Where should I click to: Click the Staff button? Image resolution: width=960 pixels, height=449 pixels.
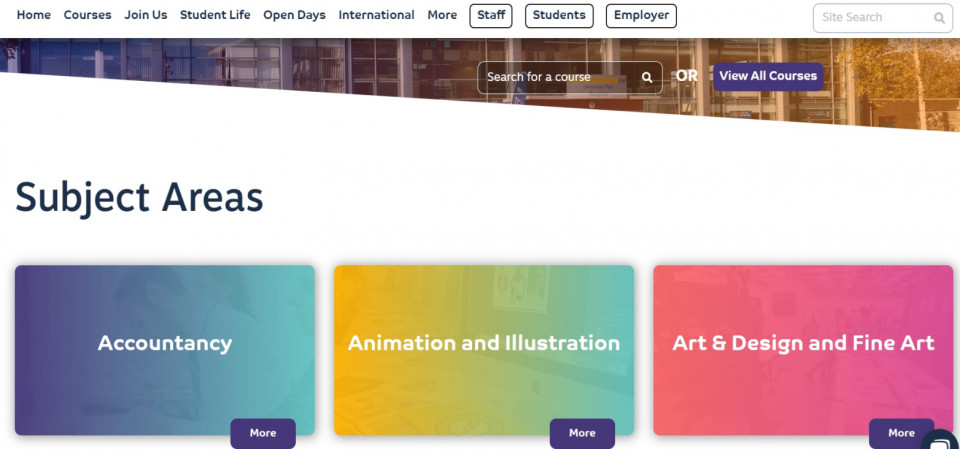click(491, 16)
